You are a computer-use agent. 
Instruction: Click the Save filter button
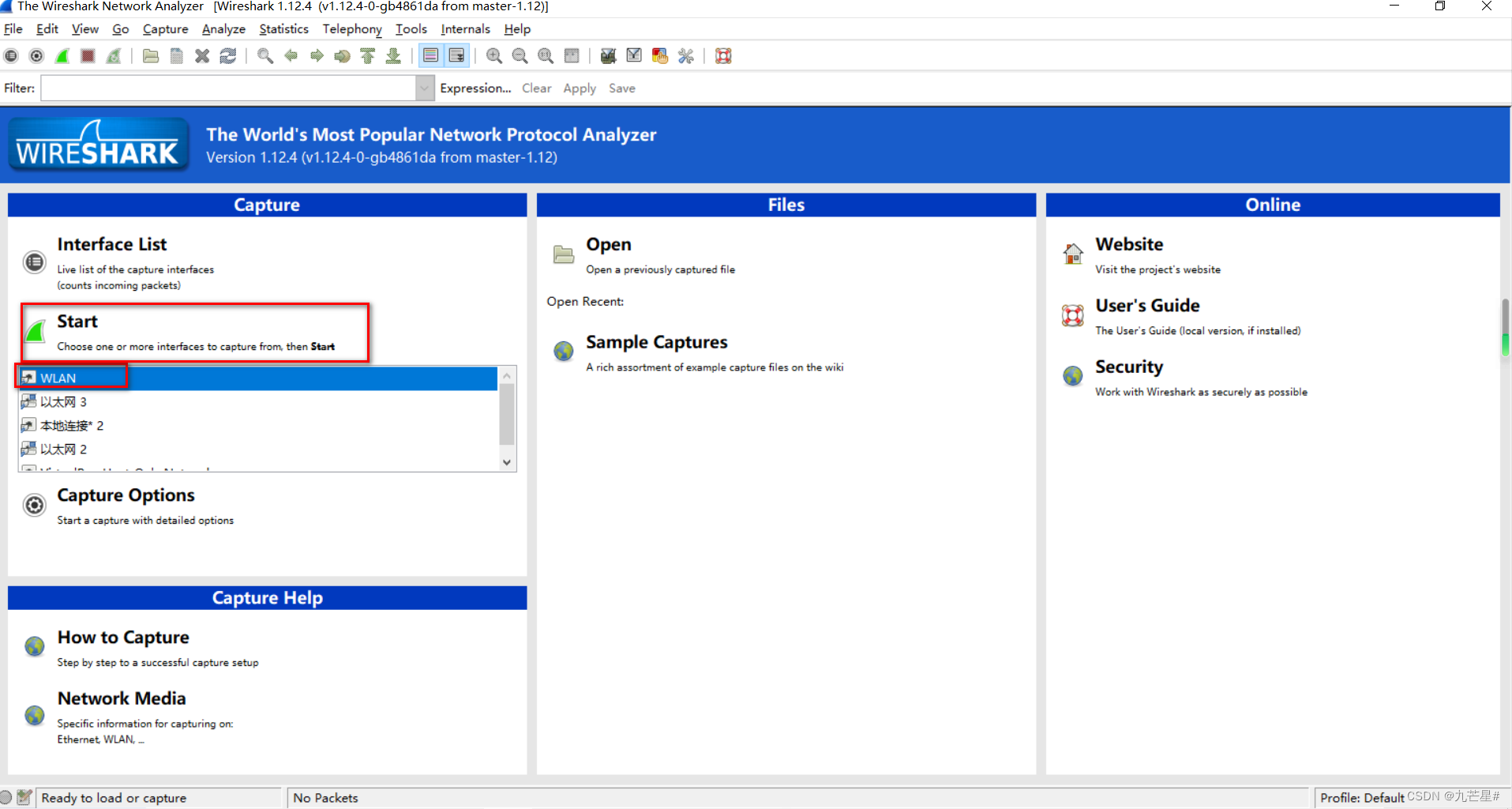tap(621, 88)
